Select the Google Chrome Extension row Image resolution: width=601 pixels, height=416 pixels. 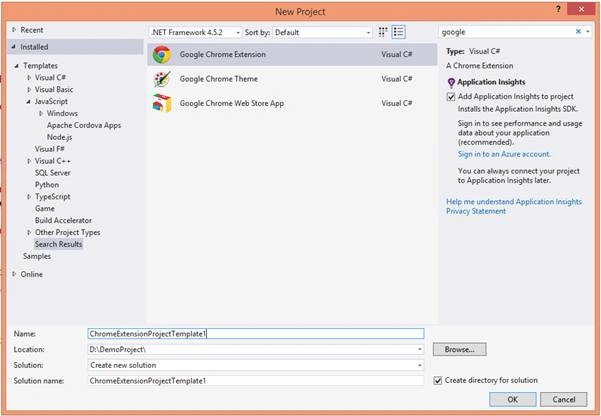[292, 54]
